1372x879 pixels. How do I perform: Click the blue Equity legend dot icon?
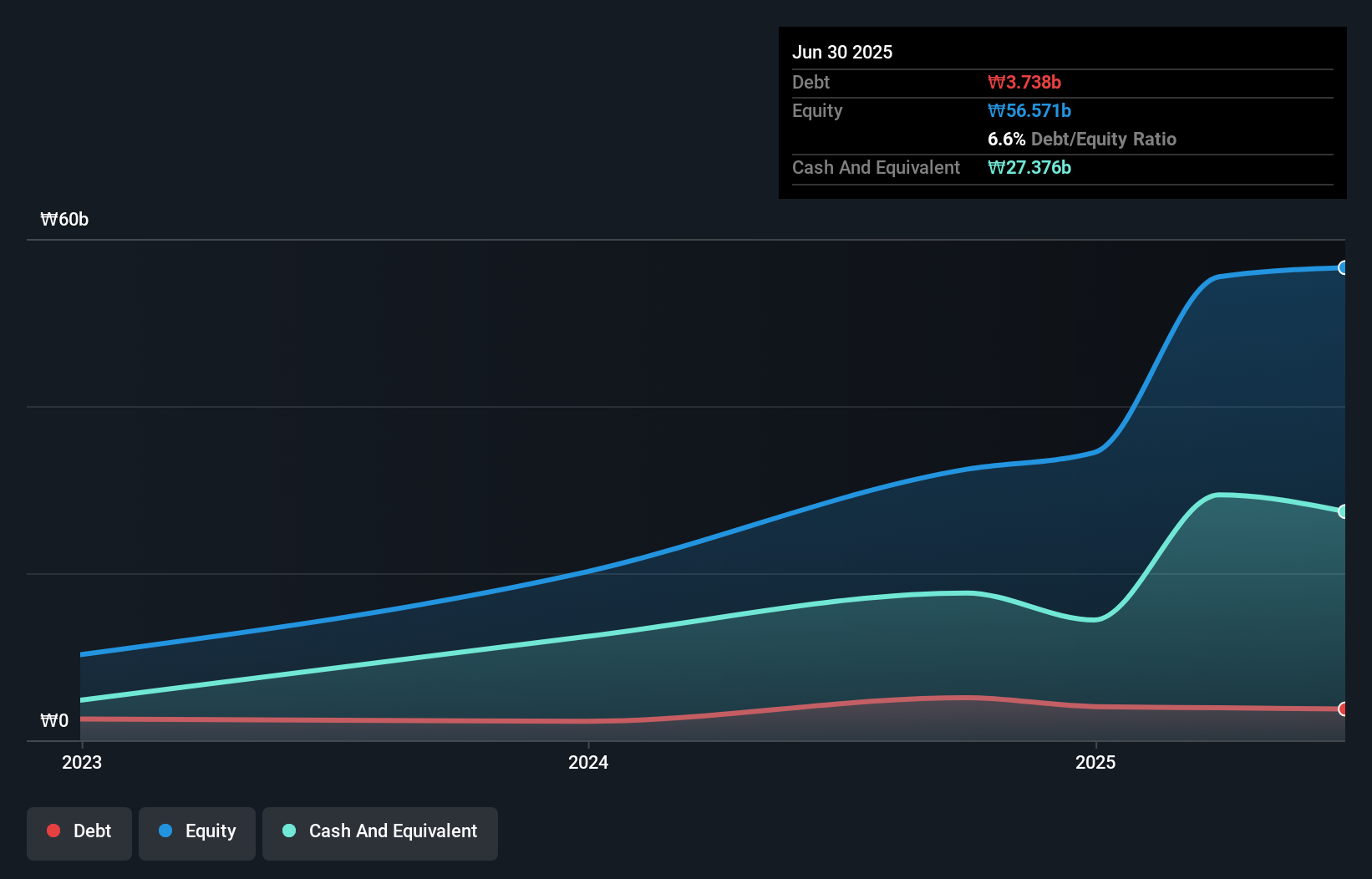tap(165, 831)
